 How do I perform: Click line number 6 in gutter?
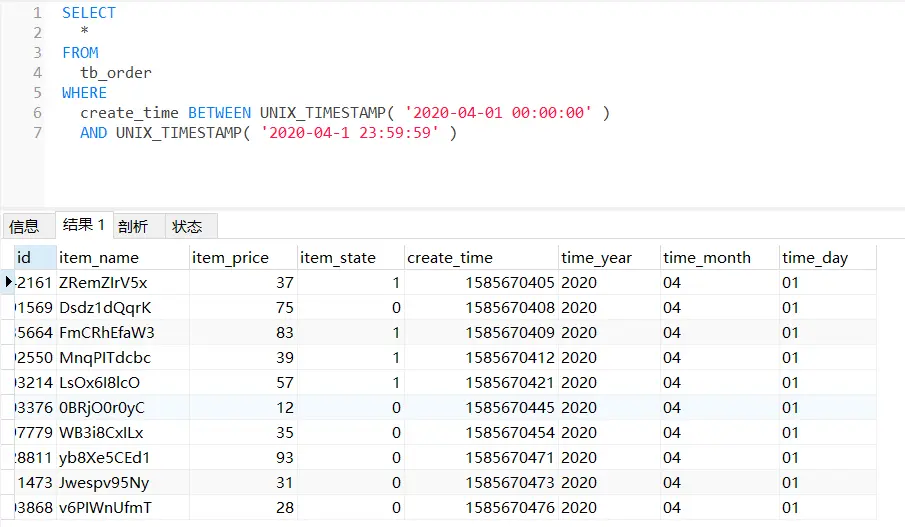38,113
